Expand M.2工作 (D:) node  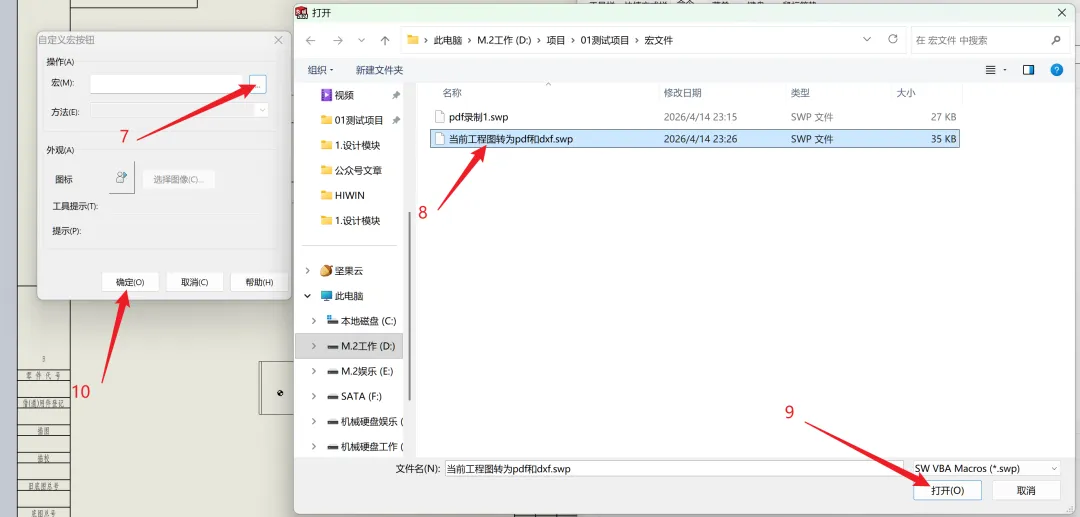coord(315,346)
